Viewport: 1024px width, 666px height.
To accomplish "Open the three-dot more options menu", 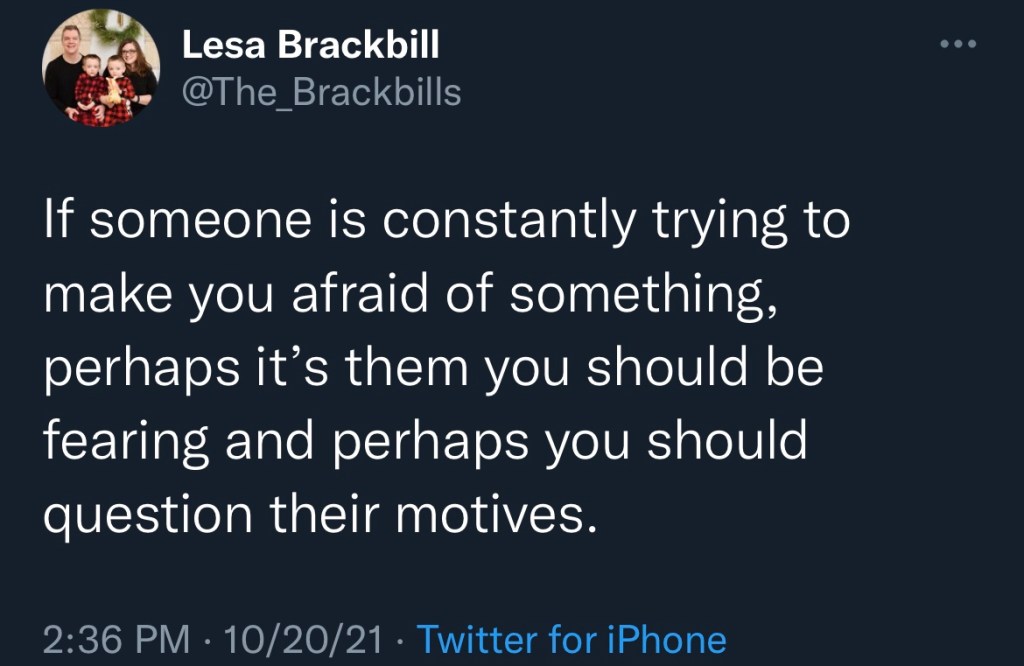I will click(x=963, y=46).
